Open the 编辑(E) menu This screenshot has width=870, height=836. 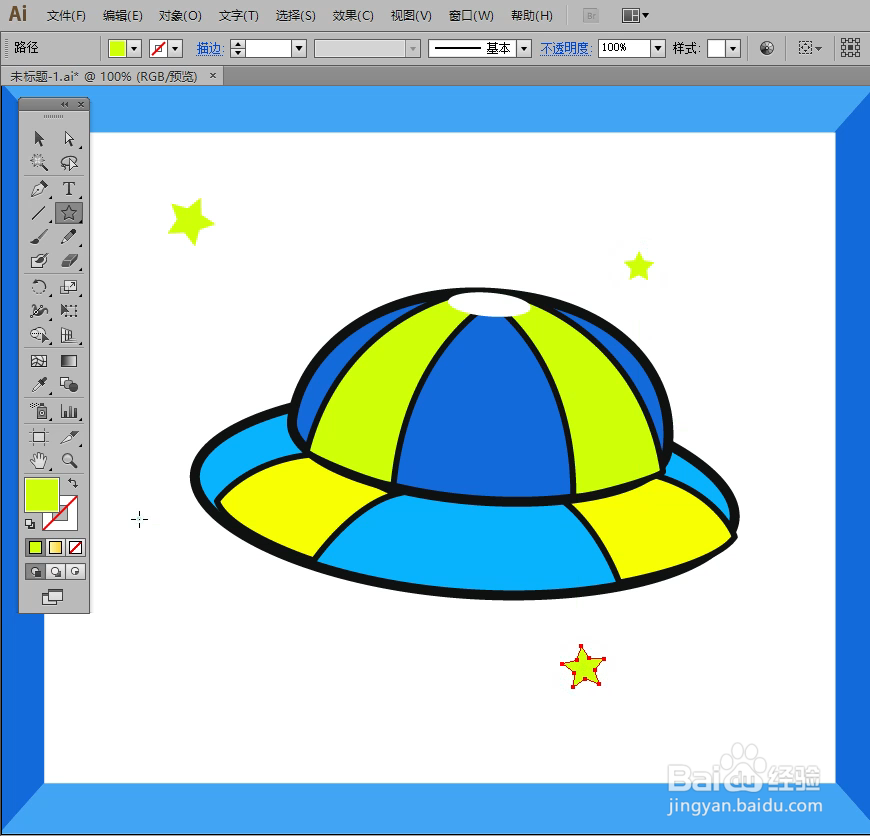coord(123,16)
